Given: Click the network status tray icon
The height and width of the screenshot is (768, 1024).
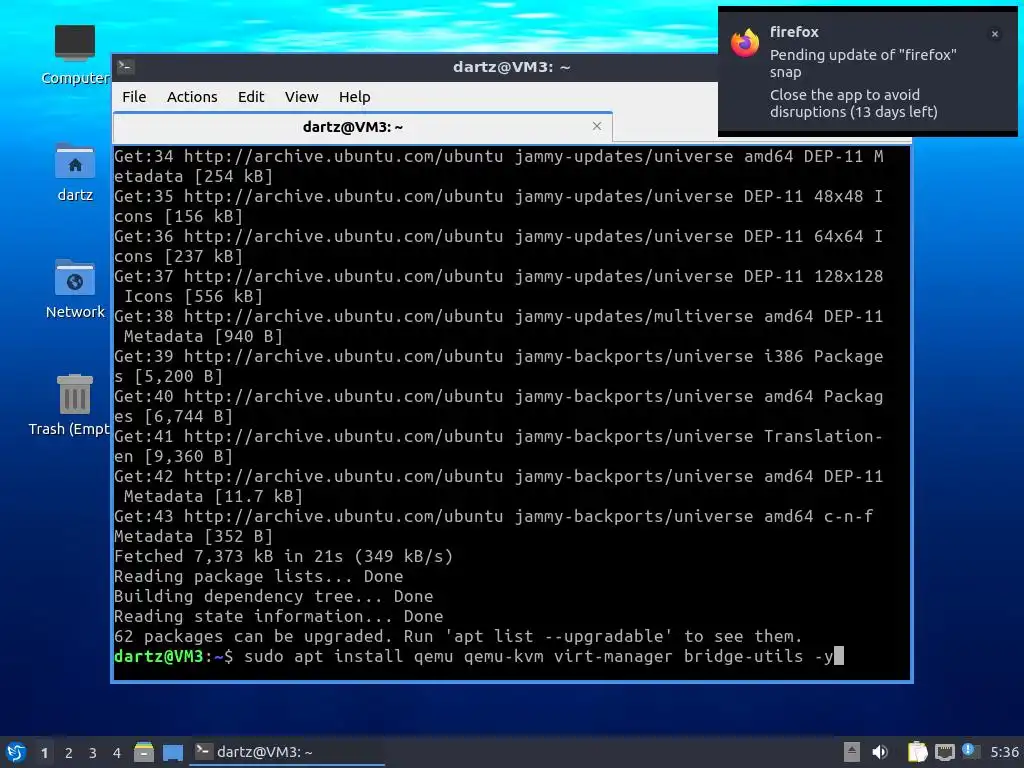Looking at the screenshot, I should point(944,752).
